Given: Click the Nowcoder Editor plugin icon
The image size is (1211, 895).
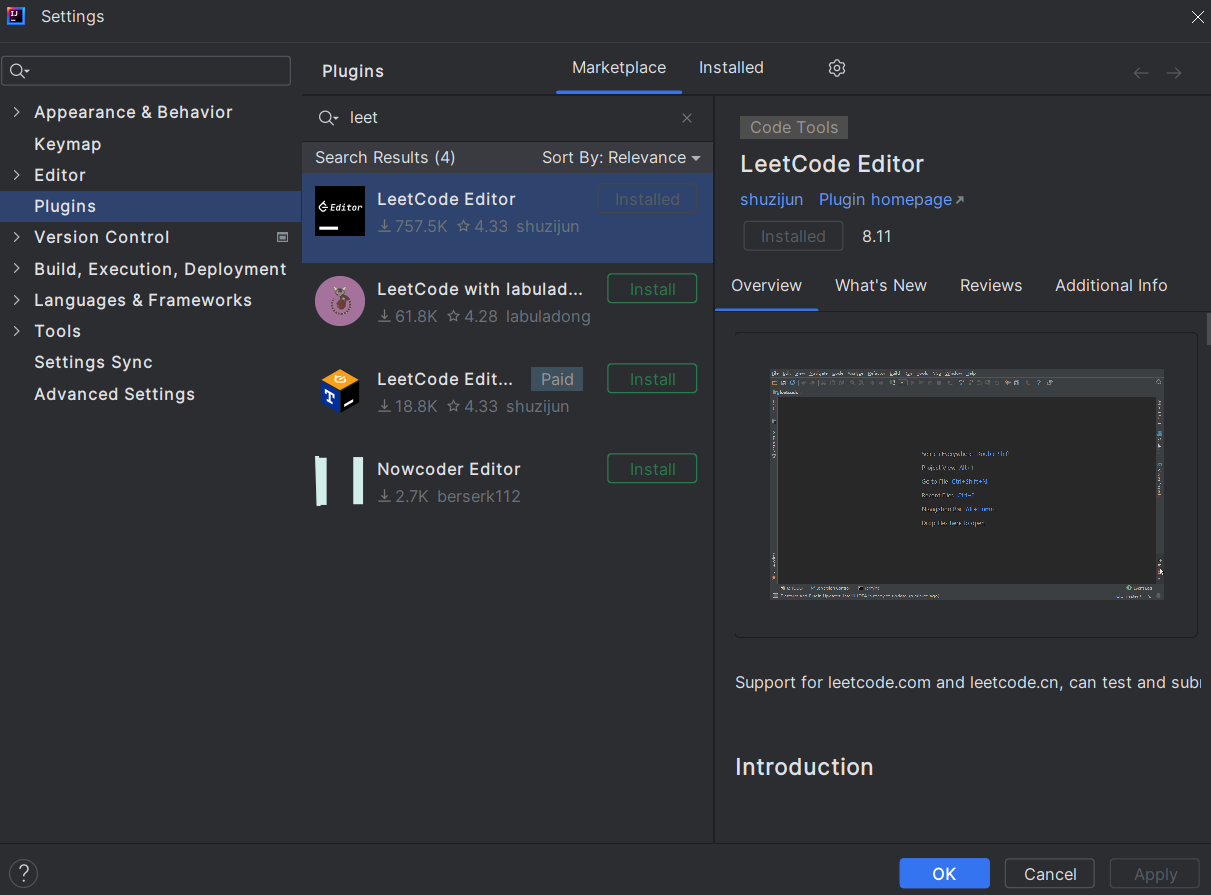Looking at the screenshot, I should pos(340,481).
